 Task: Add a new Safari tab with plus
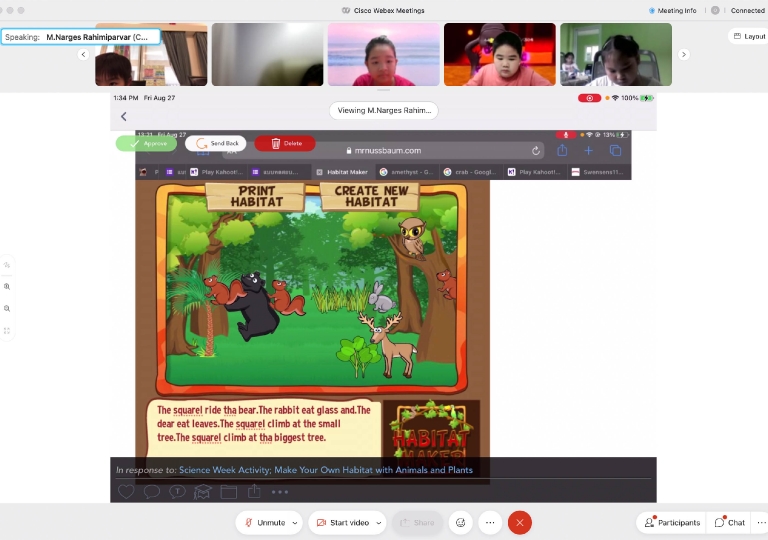click(x=589, y=151)
